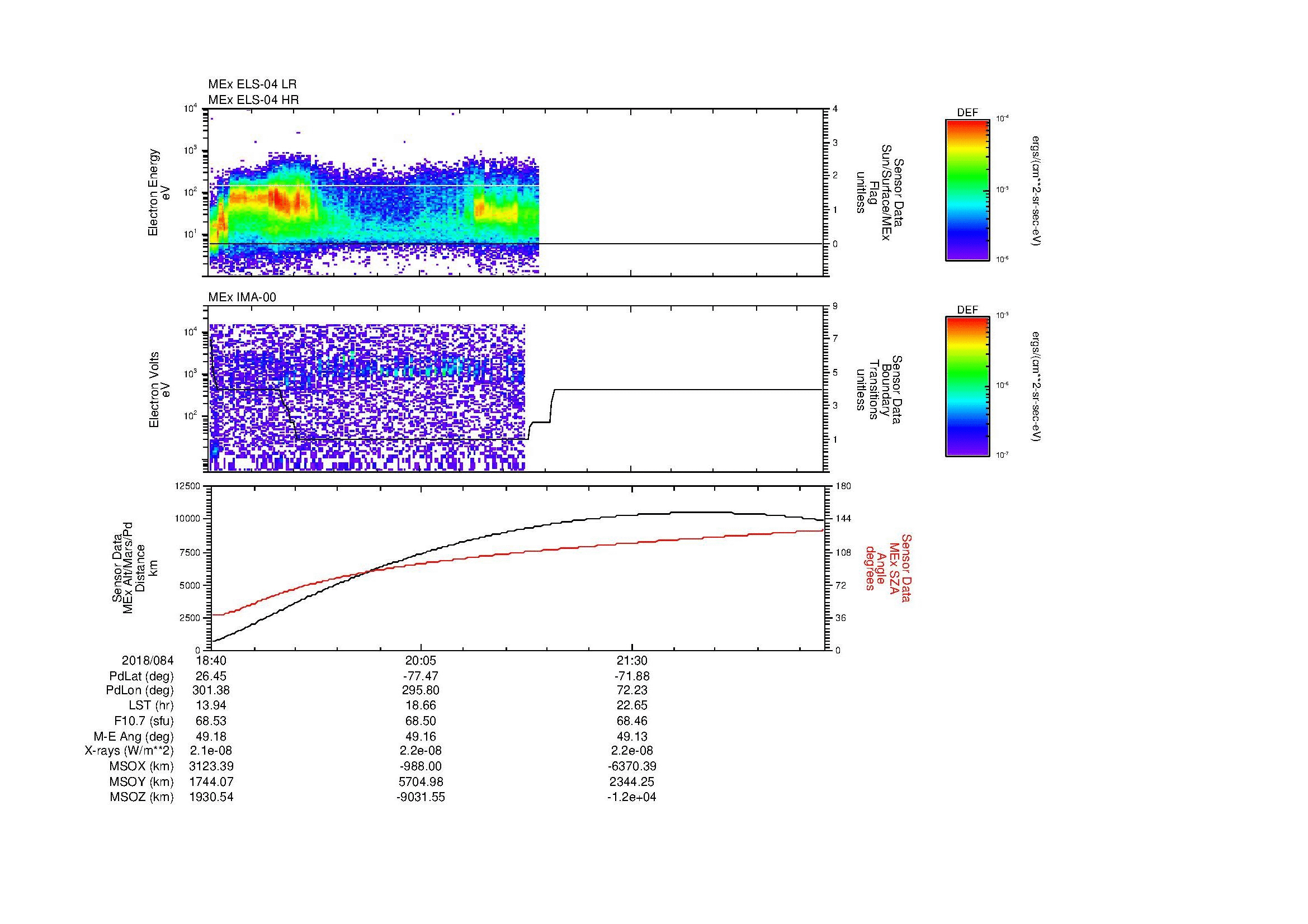Click the PdLon value 301.38

tap(211, 690)
